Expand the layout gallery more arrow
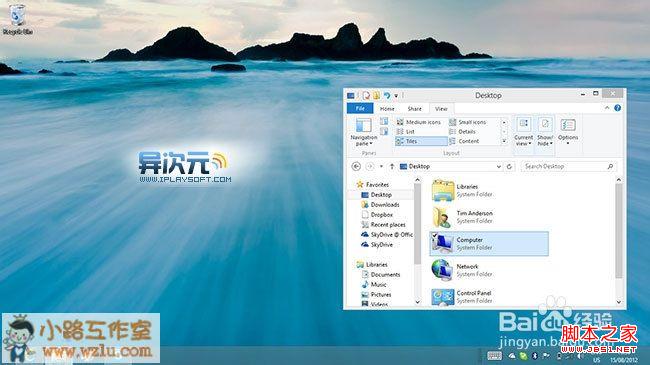Viewport: 650px width, 365px height. 504,141
